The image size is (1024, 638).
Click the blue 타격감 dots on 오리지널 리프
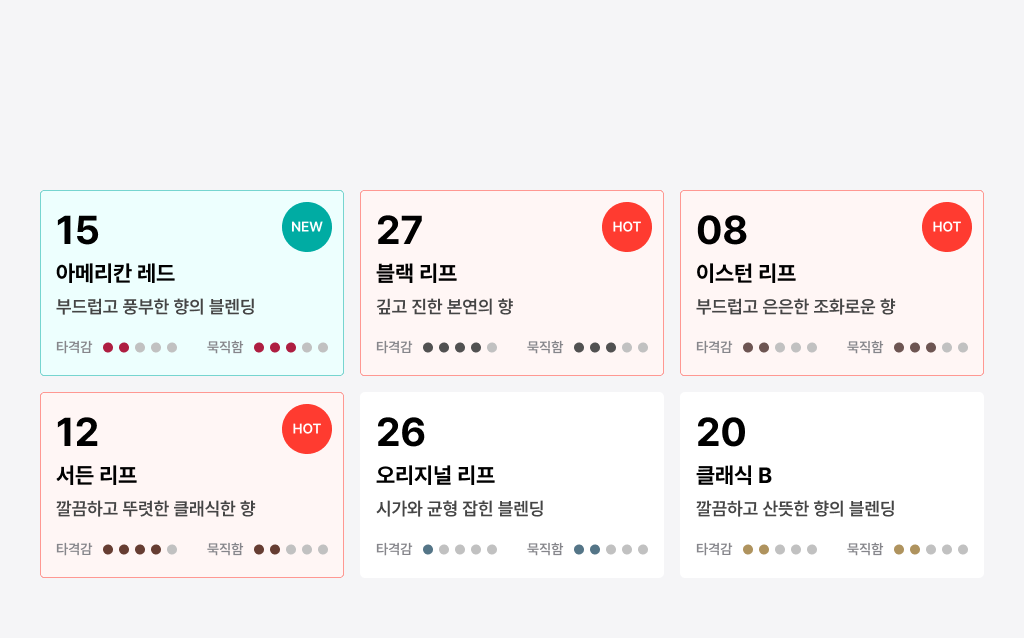pos(460,550)
